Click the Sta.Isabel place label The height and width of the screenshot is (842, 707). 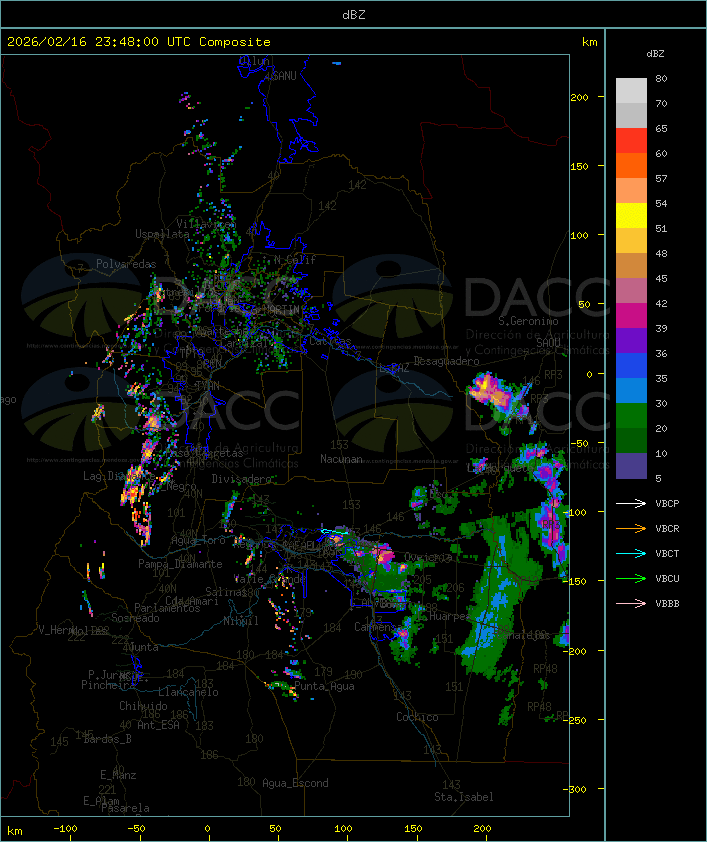[x=464, y=797]
